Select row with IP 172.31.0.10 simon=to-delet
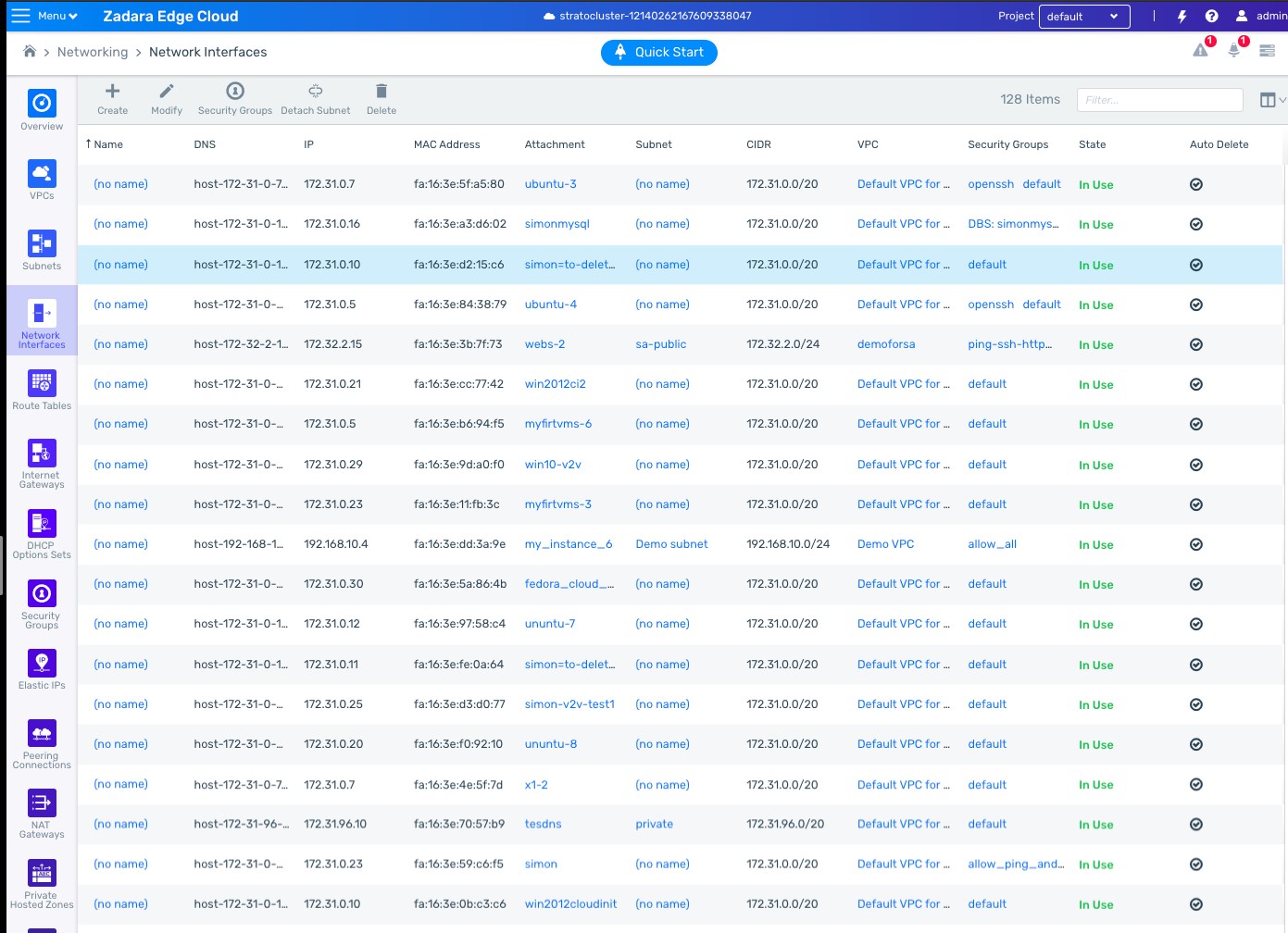Viewport: 1288px width, 933px height. [x=681, y=265]
